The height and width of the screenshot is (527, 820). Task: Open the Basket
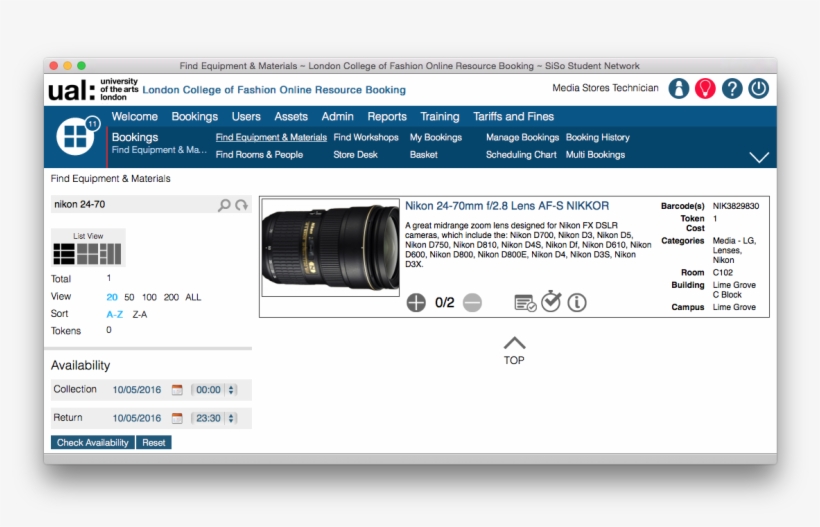(x=424, y=154)
